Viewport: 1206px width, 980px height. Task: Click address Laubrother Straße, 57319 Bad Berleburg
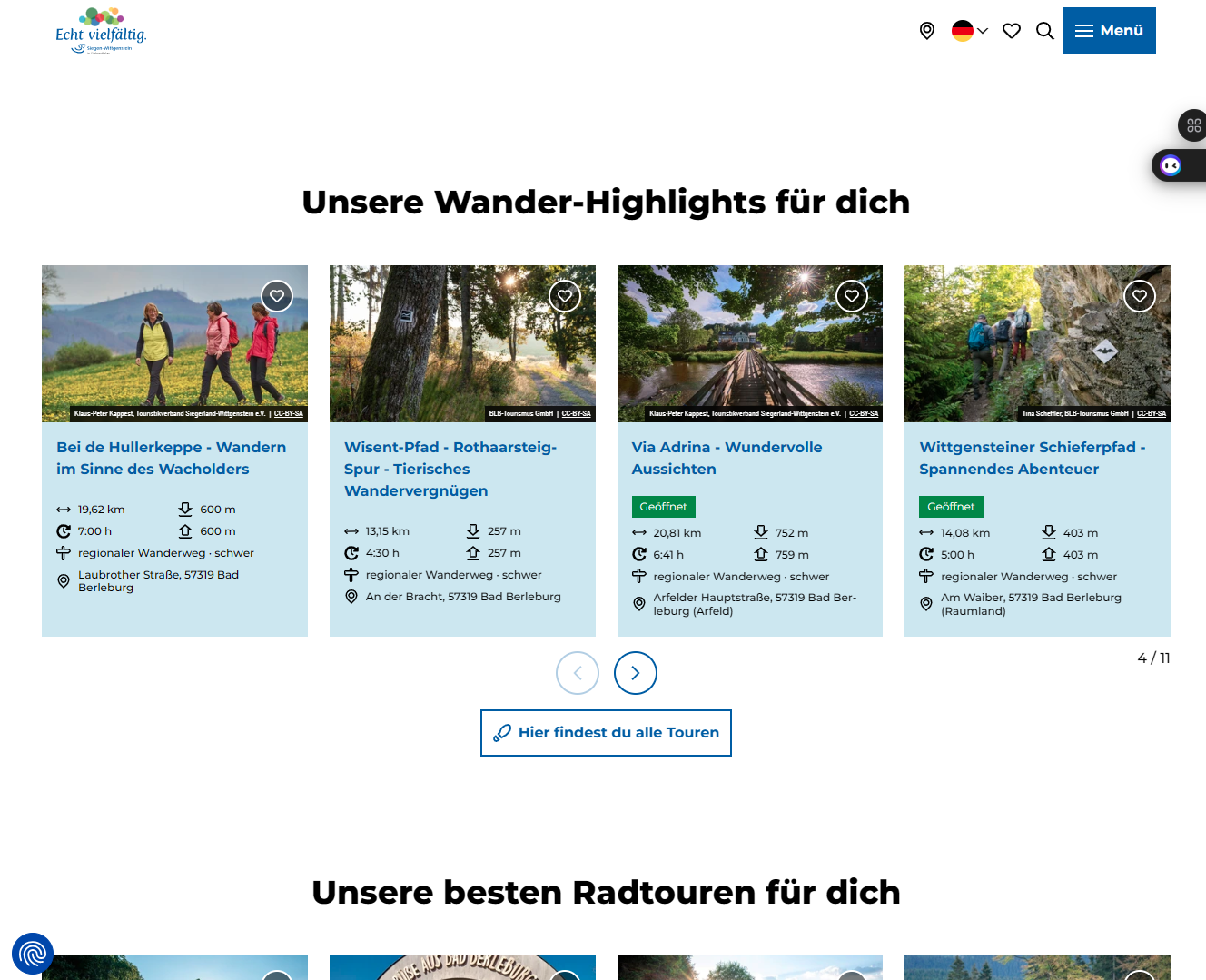click(159, 581)
